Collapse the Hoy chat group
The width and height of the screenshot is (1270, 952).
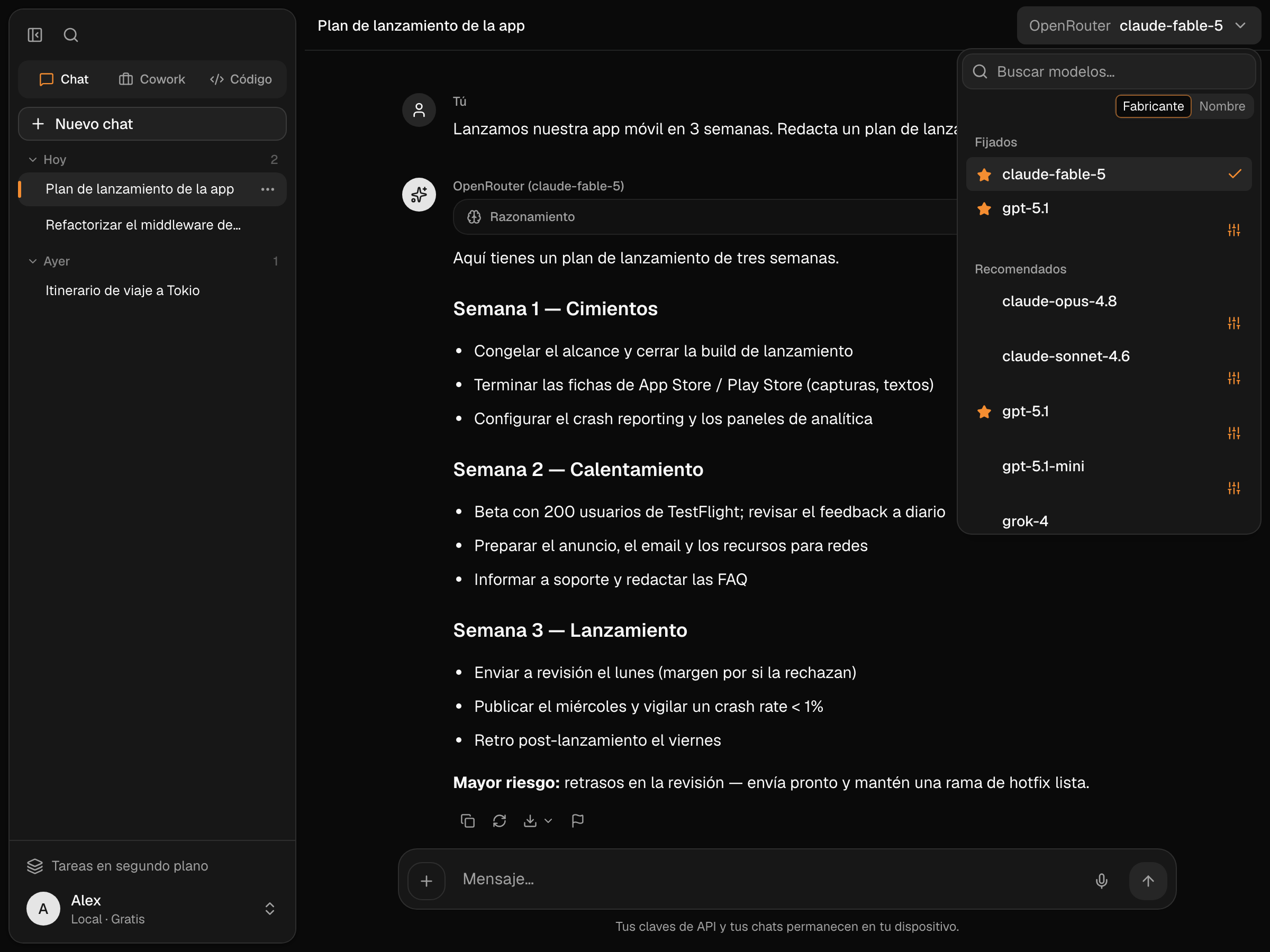(33, 160)
